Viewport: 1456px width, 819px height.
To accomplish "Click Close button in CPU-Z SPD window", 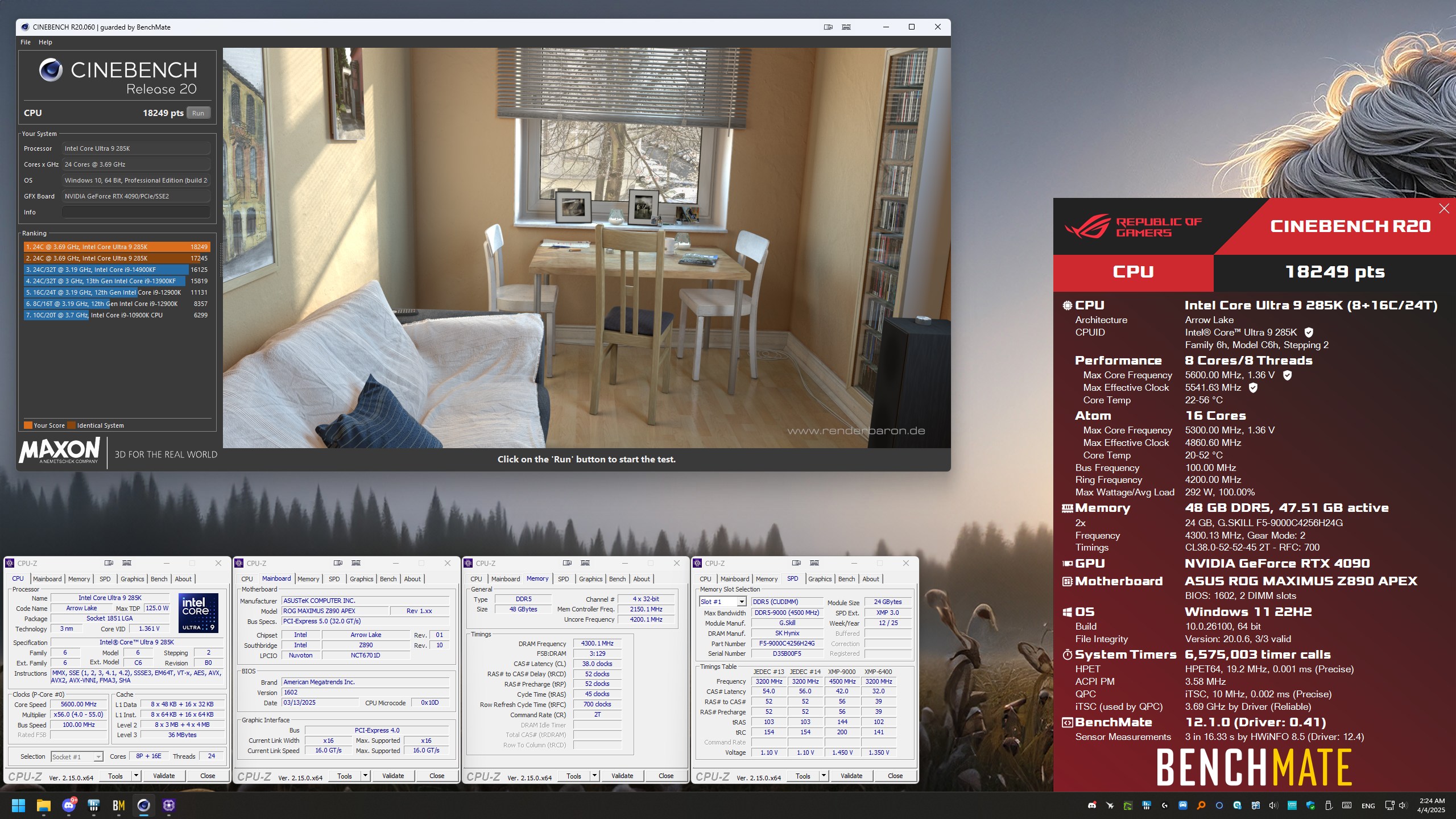I will (x=895, y=776).
